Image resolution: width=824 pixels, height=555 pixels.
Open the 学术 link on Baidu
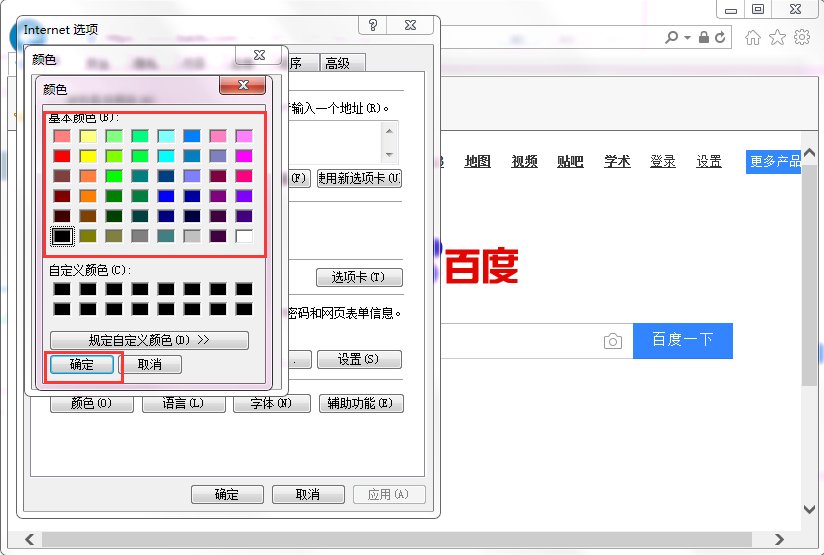click(x=617, y=161)
